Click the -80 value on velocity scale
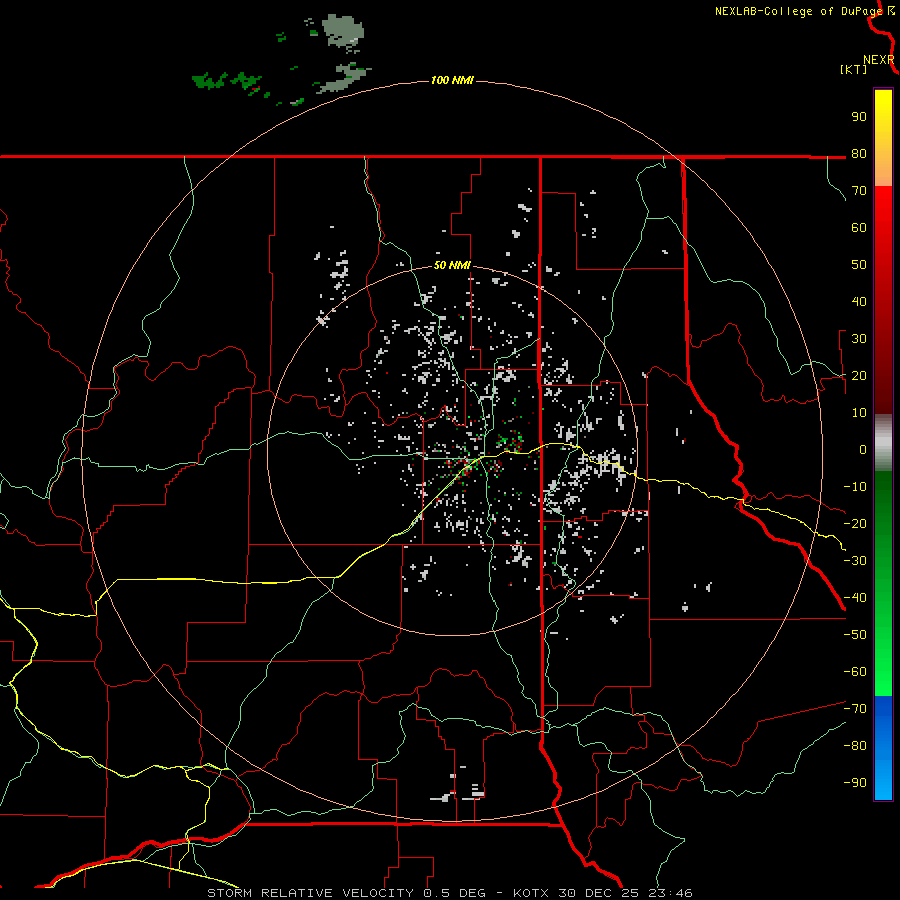 pos(855,746)
